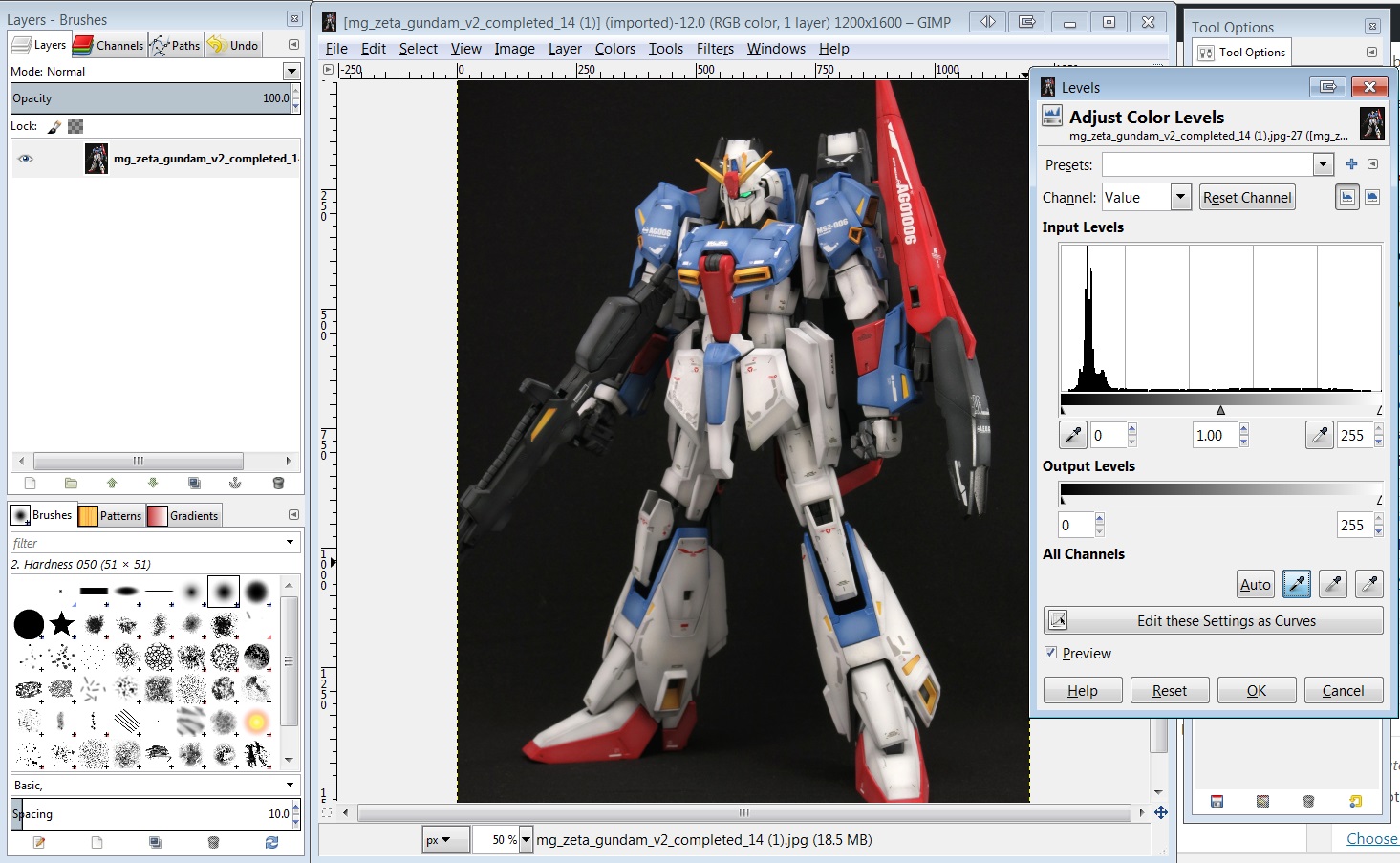The image size is (1400, 863).
Task: Toggle lock alpha channel icon
Action: point(75,126)
